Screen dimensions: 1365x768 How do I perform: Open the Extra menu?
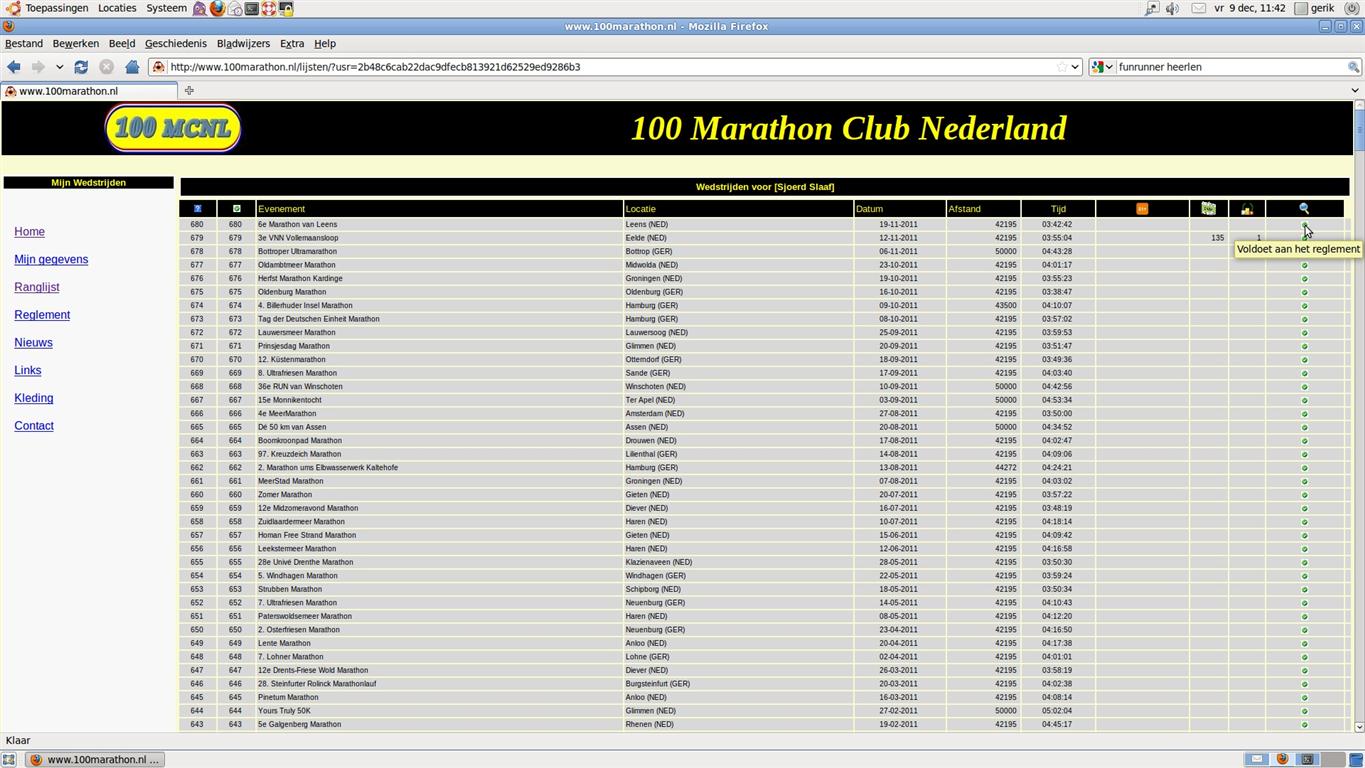(x=292, y=44)
